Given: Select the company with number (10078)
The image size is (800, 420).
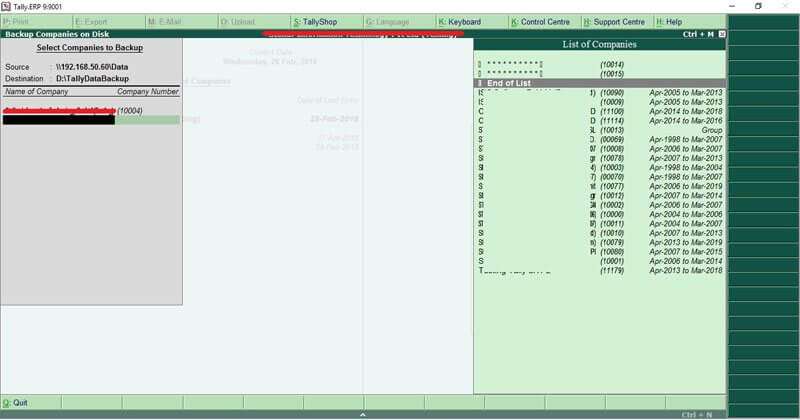Looking at the screenshot, I should click(599, 158).
